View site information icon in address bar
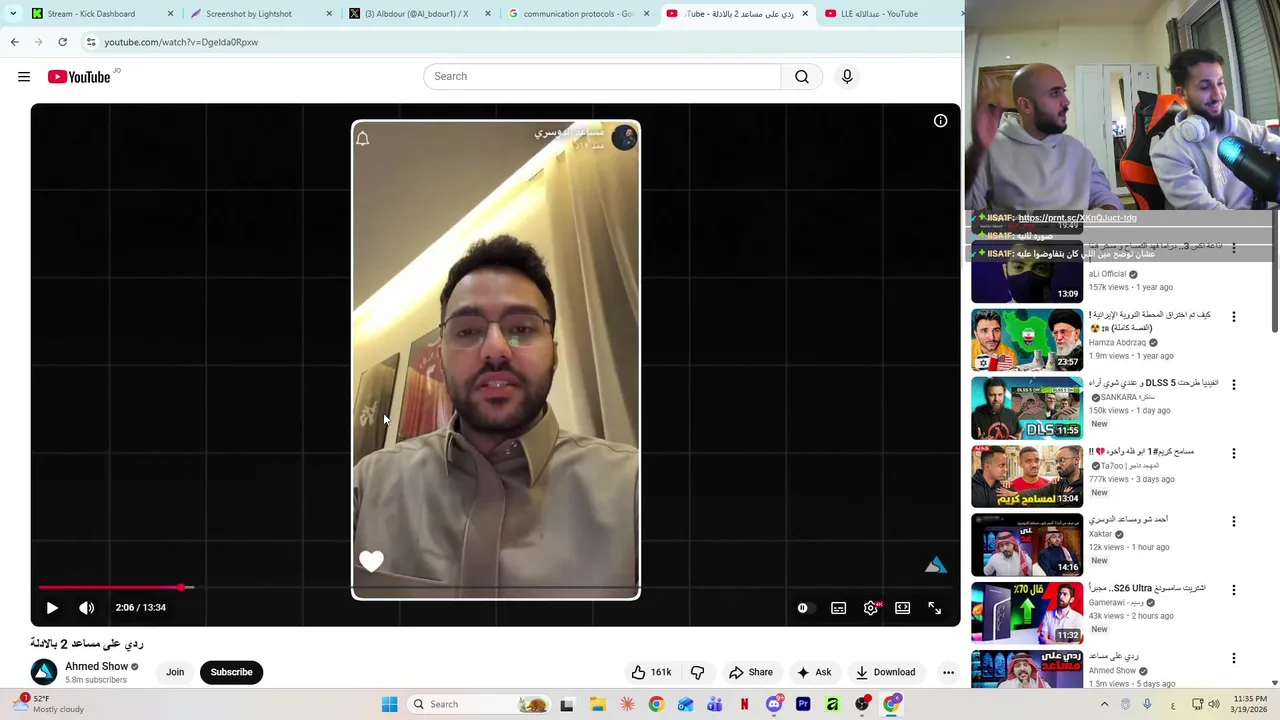This screenshot has width=1280, height=720. (x=91, y=42)
